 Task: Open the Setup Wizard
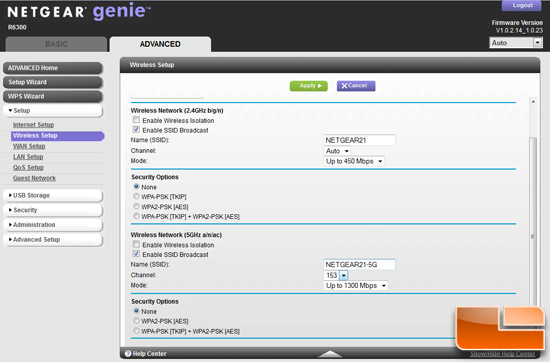(53, 82)
